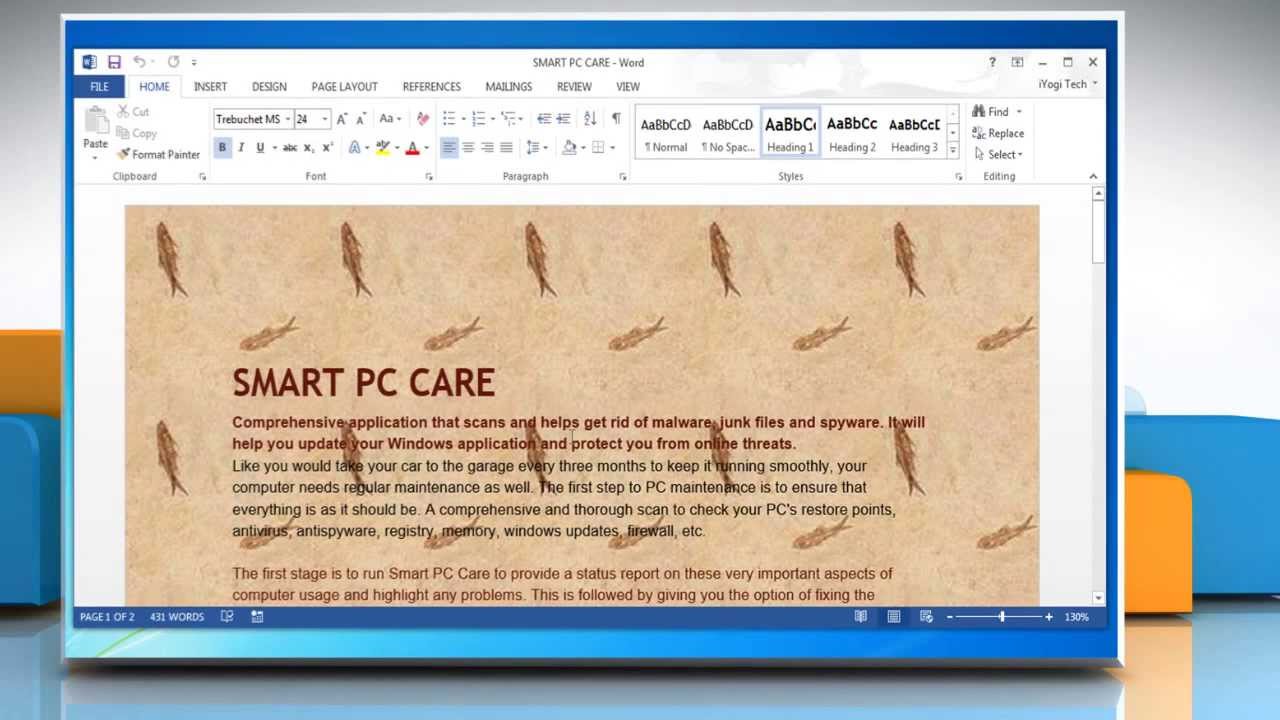
Task: Switch to Read Mode view in status bar
Action: 860,617
